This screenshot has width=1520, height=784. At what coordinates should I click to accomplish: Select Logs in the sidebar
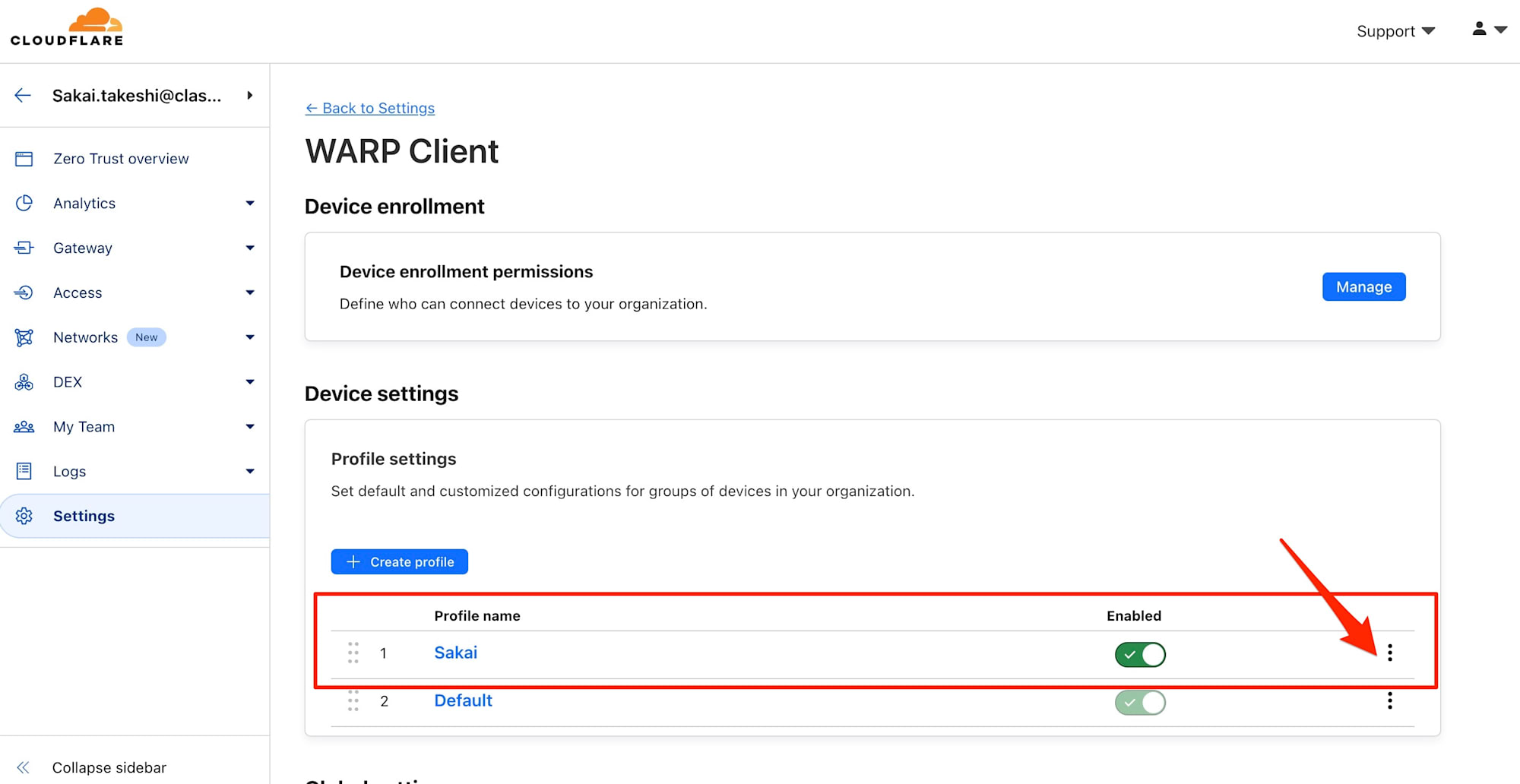(69, 471)
